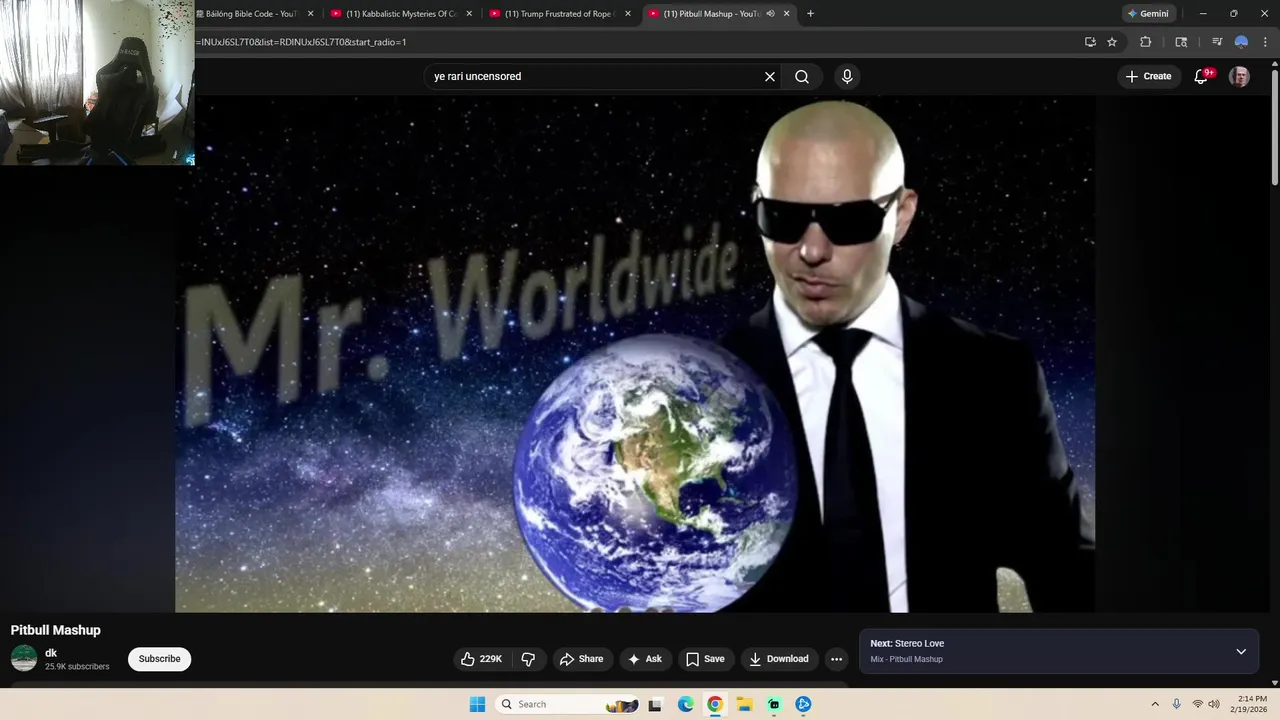Open Wi-Fi network settings in tray

pyautogui.click(x=1197, y=704)
